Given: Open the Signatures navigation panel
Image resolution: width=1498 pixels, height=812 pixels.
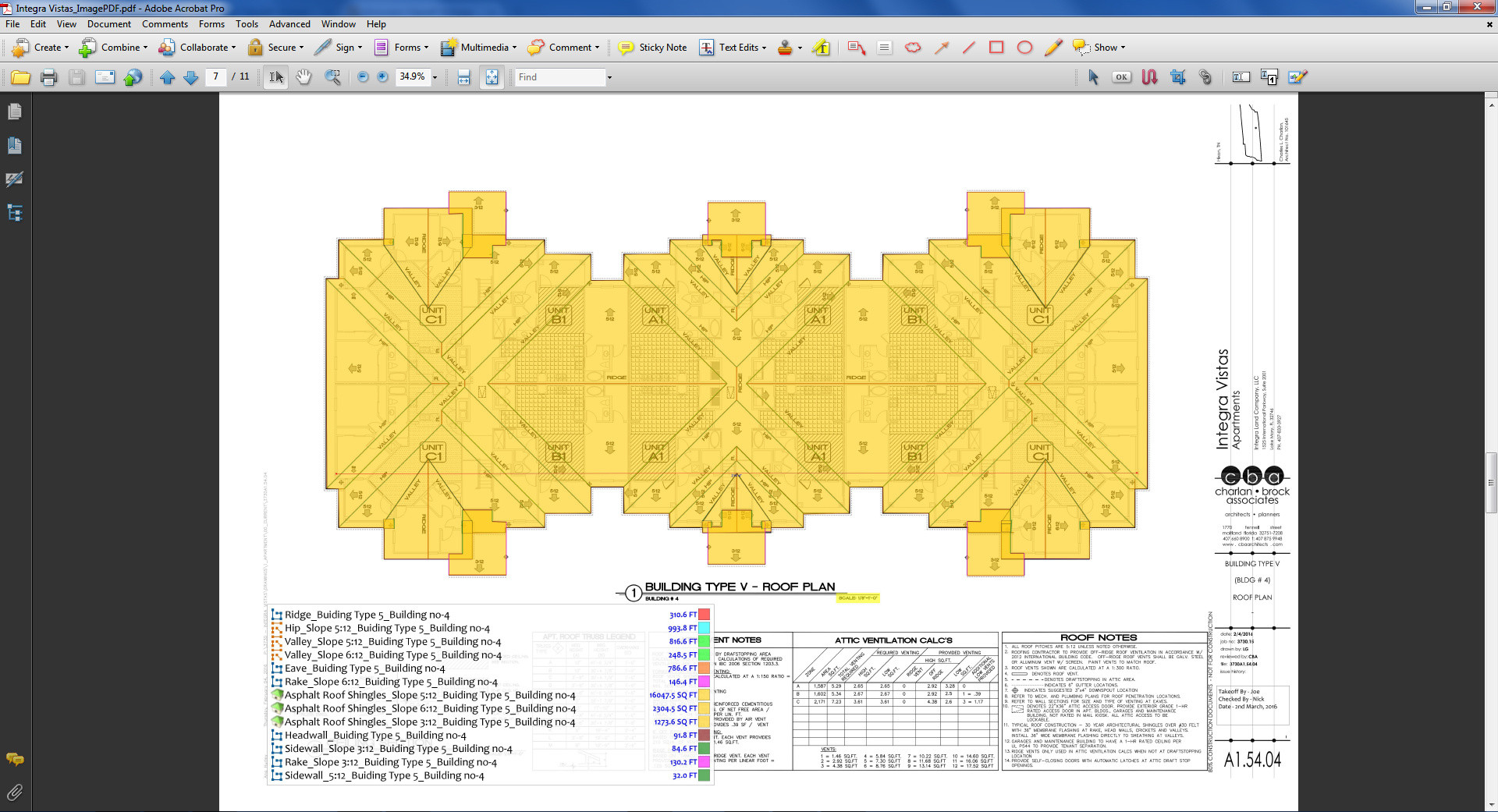Looking at the screenshot, I should point(14,179).
